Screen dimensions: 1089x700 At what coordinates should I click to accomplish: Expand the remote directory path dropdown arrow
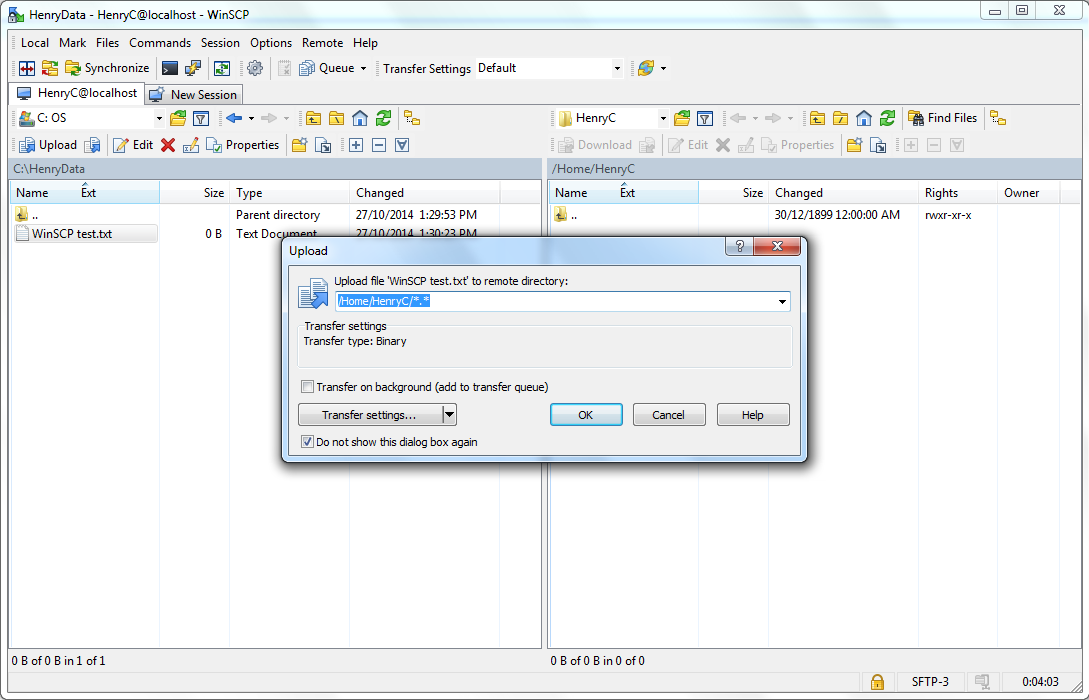coord(782,301)
